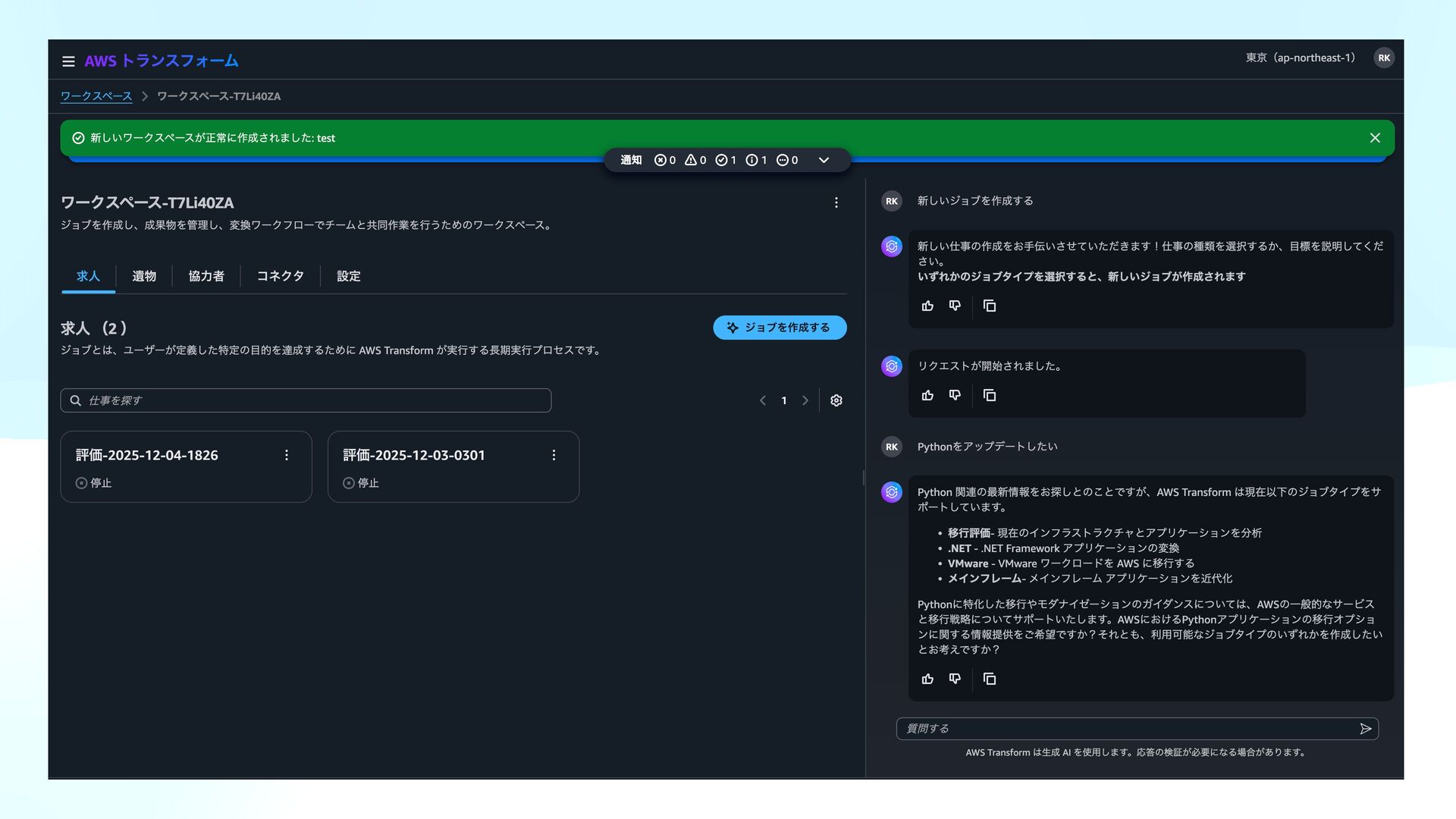Send the chat question via arrow icon
1456x819 pixels.
(1365, 729)
